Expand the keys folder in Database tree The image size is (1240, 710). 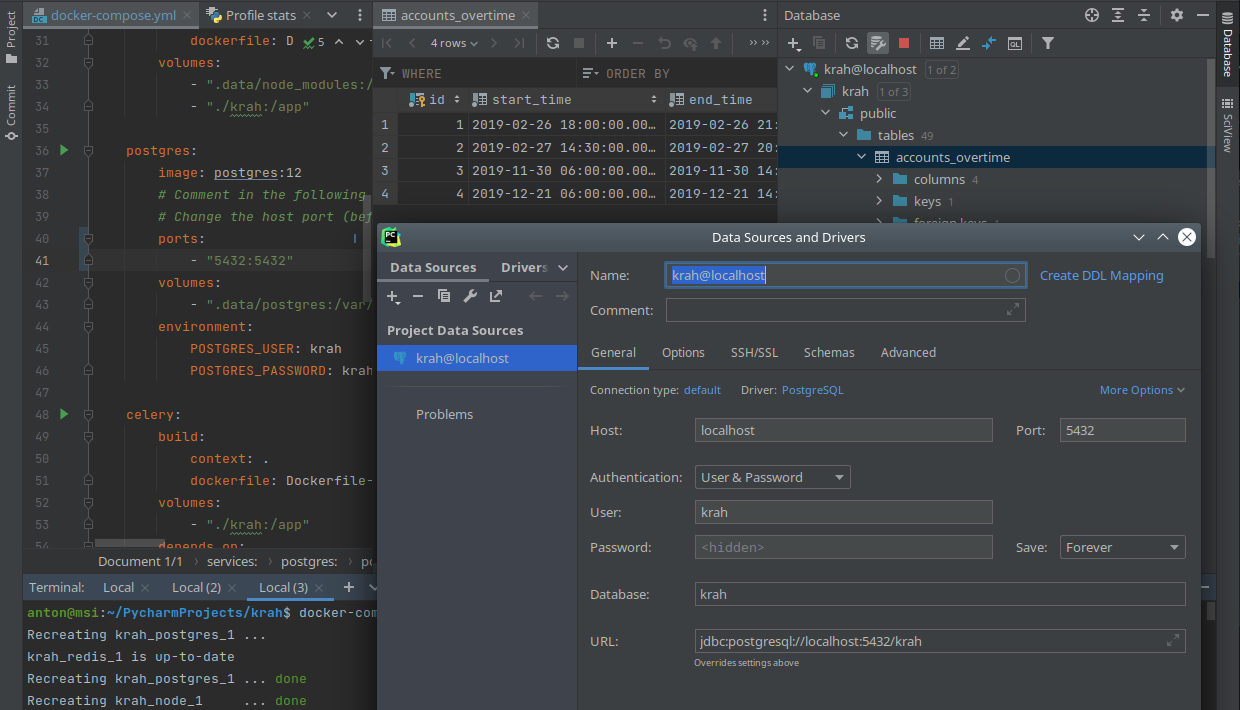(x=879, y=201)
